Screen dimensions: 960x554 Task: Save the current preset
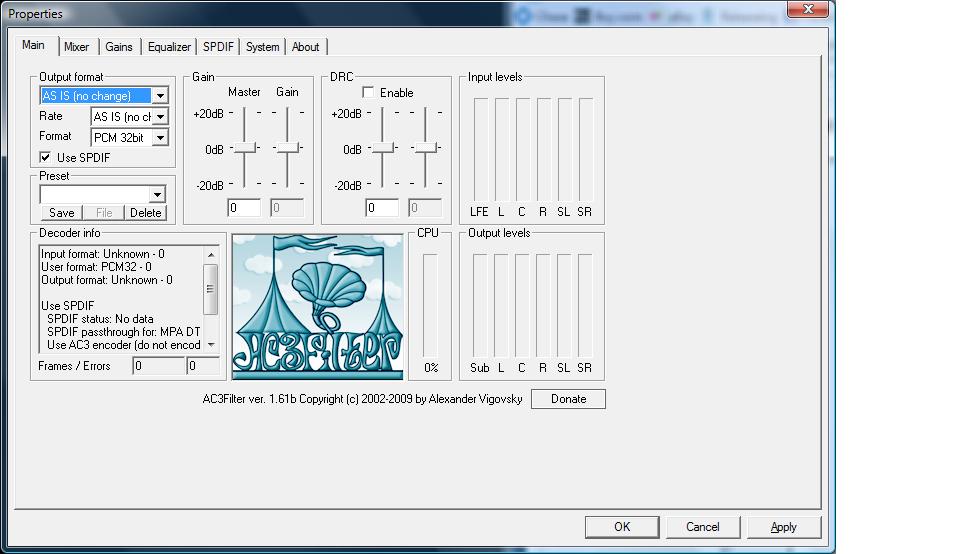click(x=61, y=212)
